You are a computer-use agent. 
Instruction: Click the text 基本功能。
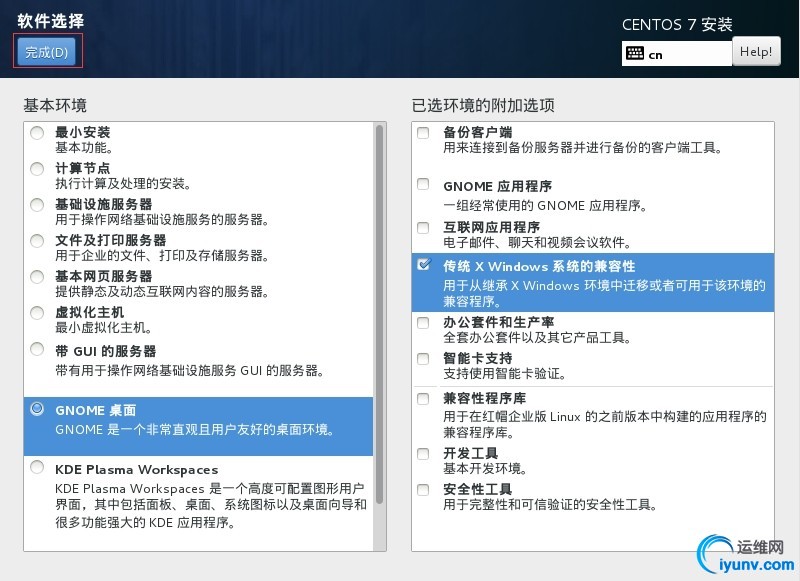point(84,148)
